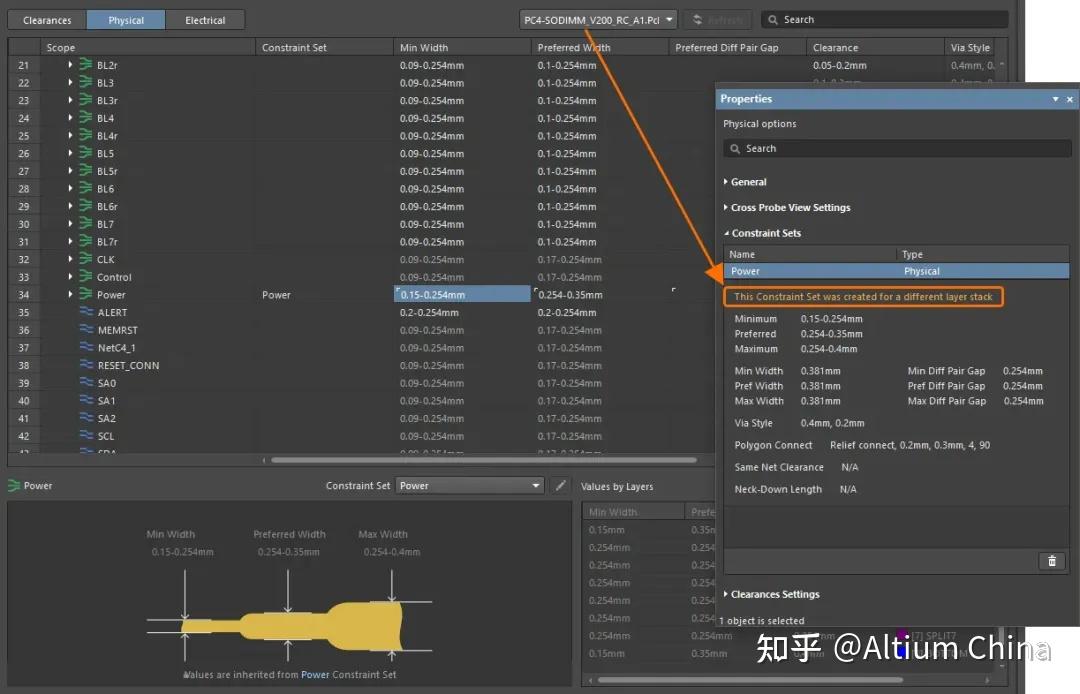Click the SA1 net icon
The image size is (1080, 694).
86,401
